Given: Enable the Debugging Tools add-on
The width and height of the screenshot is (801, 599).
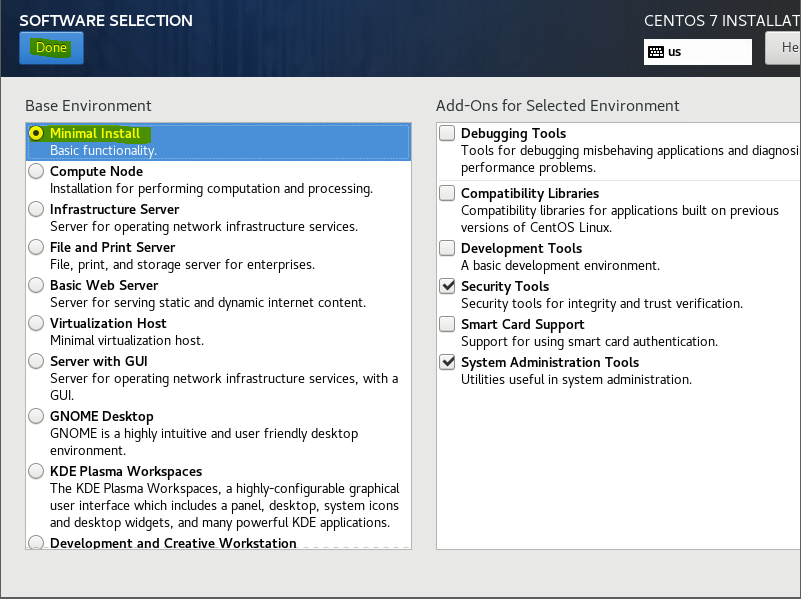Looking at the screenshot, I should [x=447, y=134].
